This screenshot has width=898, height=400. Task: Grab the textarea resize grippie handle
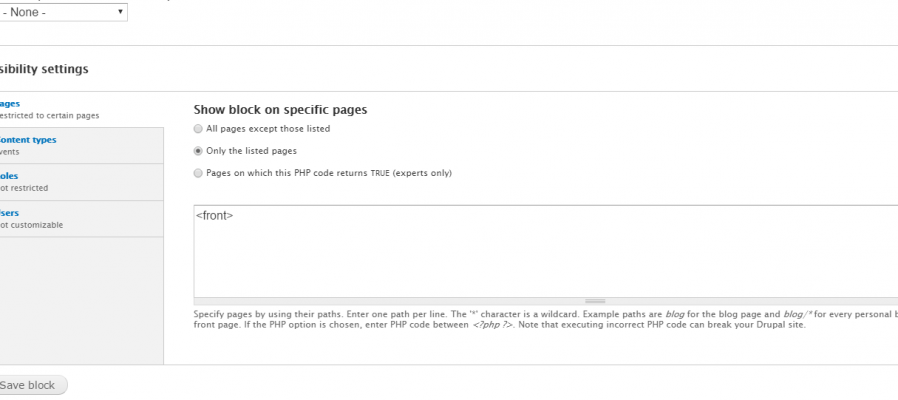[595, 301]
